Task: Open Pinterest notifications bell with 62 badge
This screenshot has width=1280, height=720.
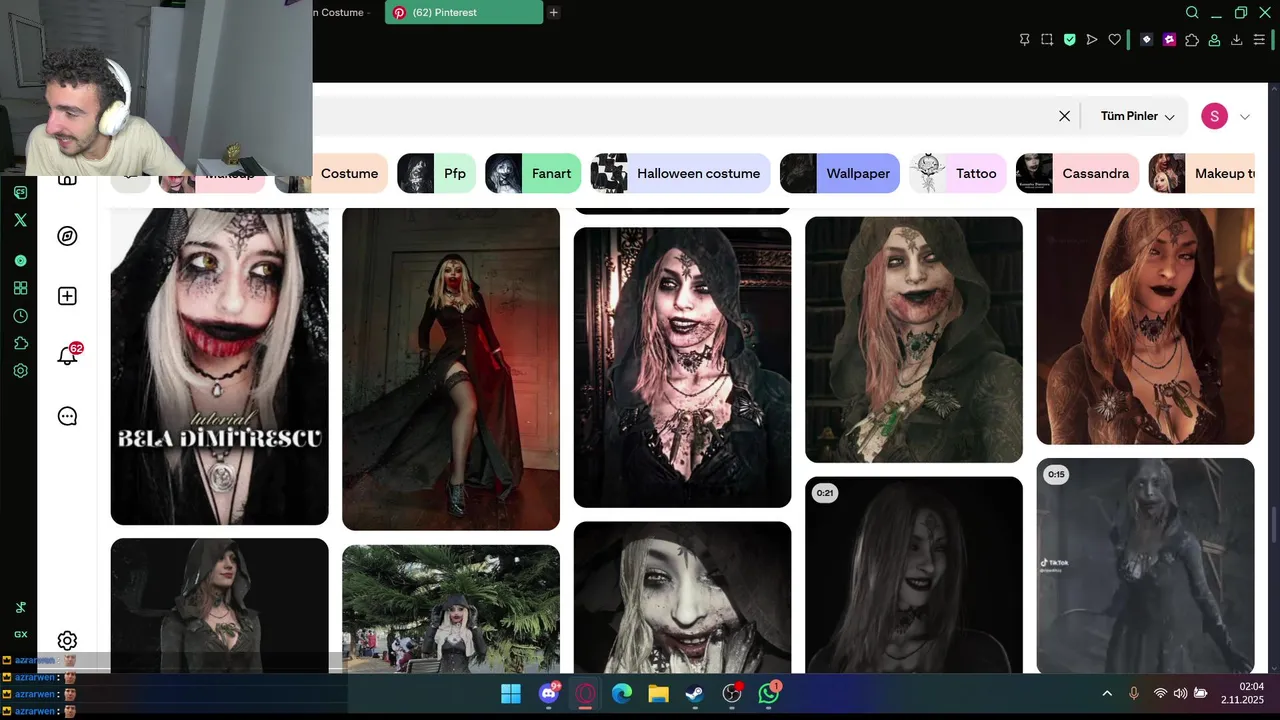Action: 67,355
